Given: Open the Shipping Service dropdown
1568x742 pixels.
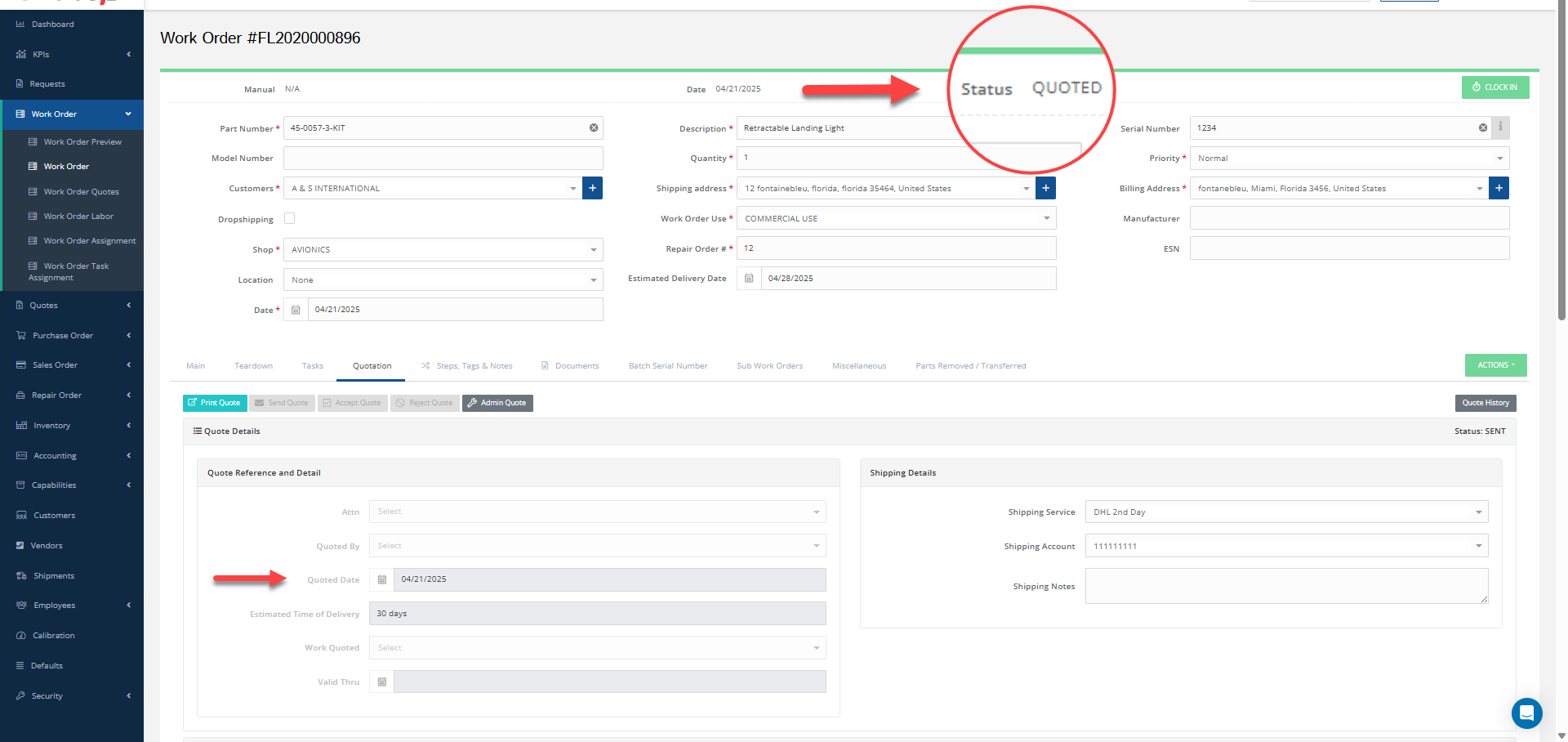Looking at the screenshot, I should 1286,512.
